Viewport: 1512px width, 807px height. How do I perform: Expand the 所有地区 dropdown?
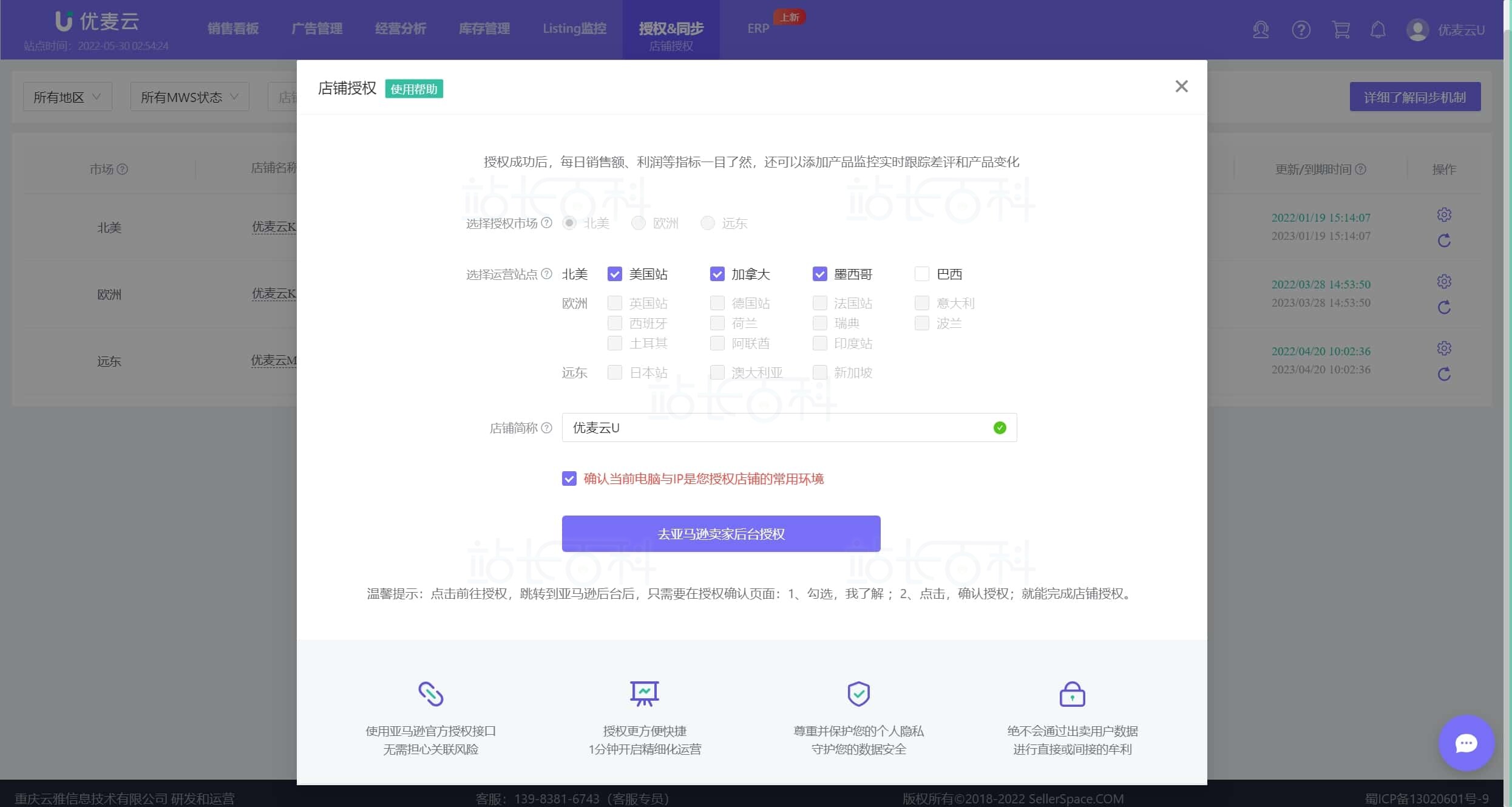67,97
